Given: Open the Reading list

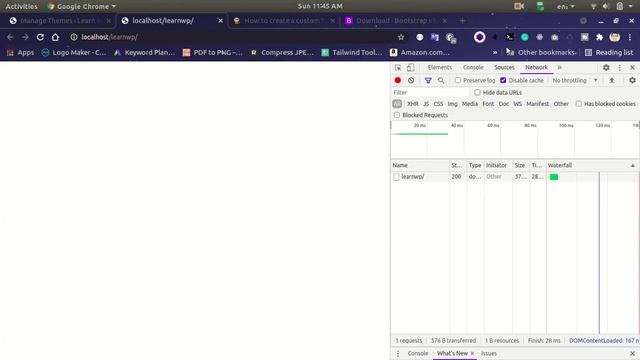Looking at the screenshot, I should [x=609, y=52].
